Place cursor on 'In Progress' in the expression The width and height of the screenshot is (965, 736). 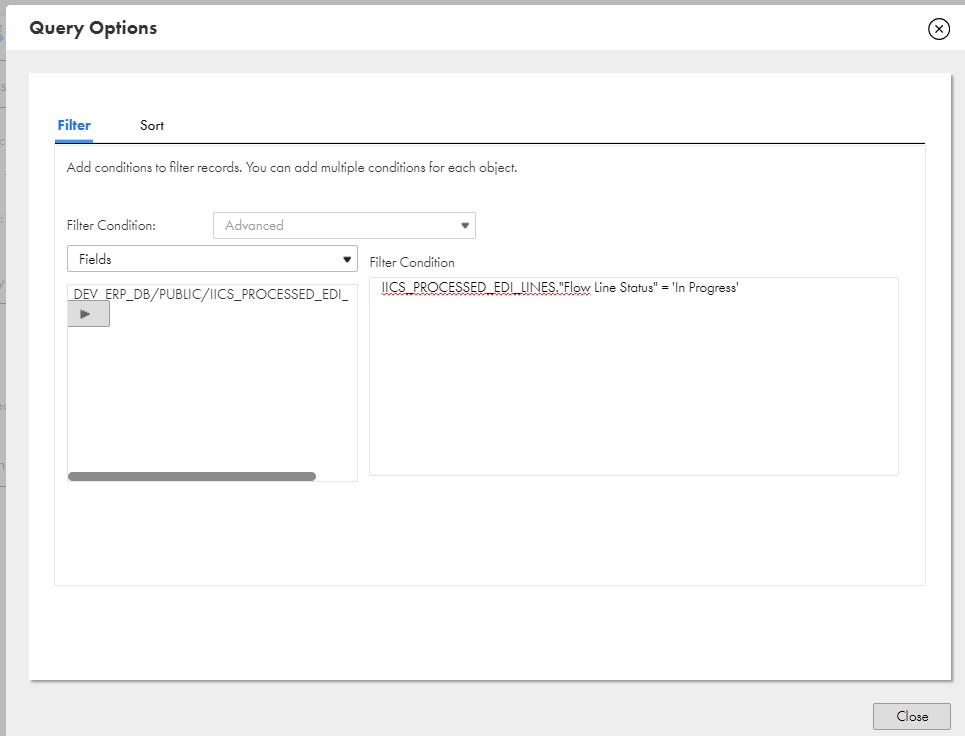(705, 287)
